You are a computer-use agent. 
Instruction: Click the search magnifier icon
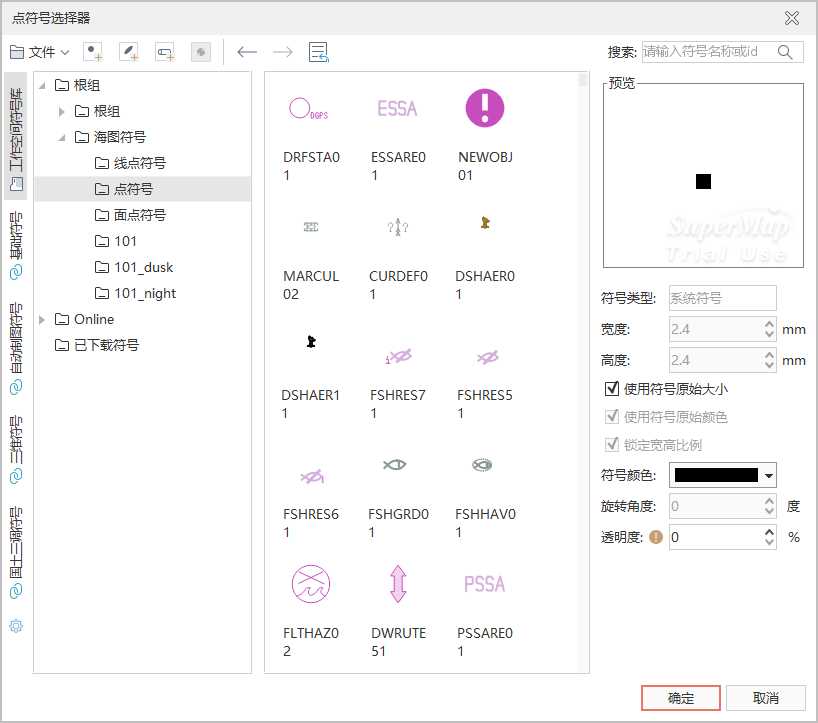(786, 52)
